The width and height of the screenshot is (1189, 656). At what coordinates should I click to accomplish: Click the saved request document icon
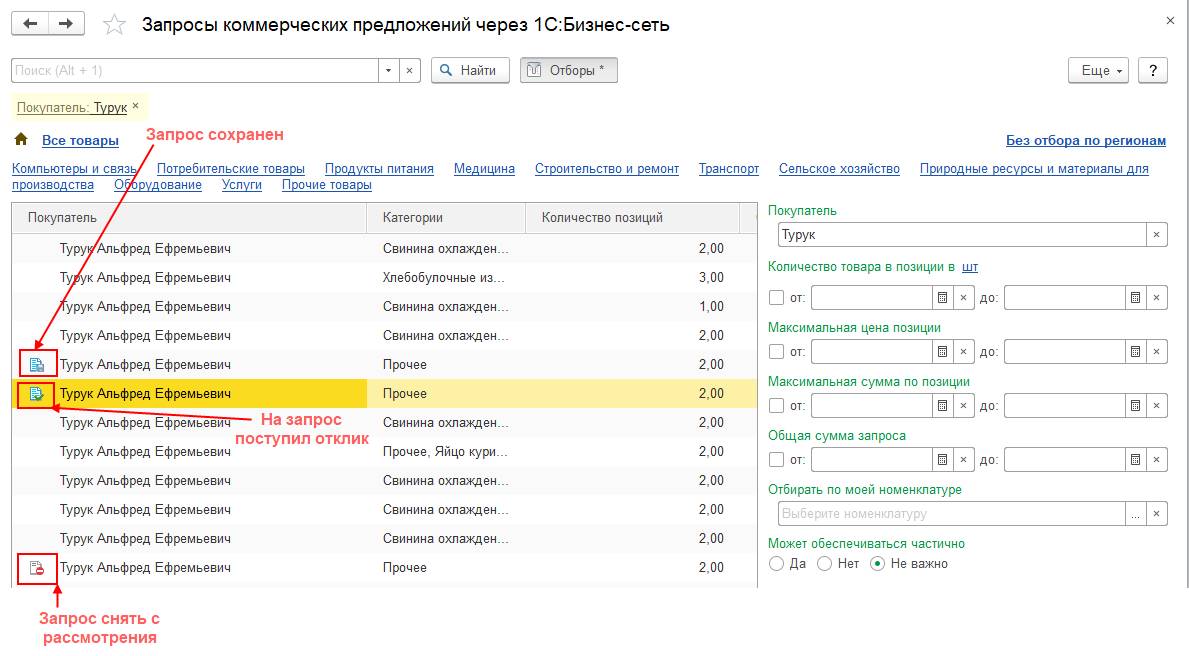coord(37,365)
